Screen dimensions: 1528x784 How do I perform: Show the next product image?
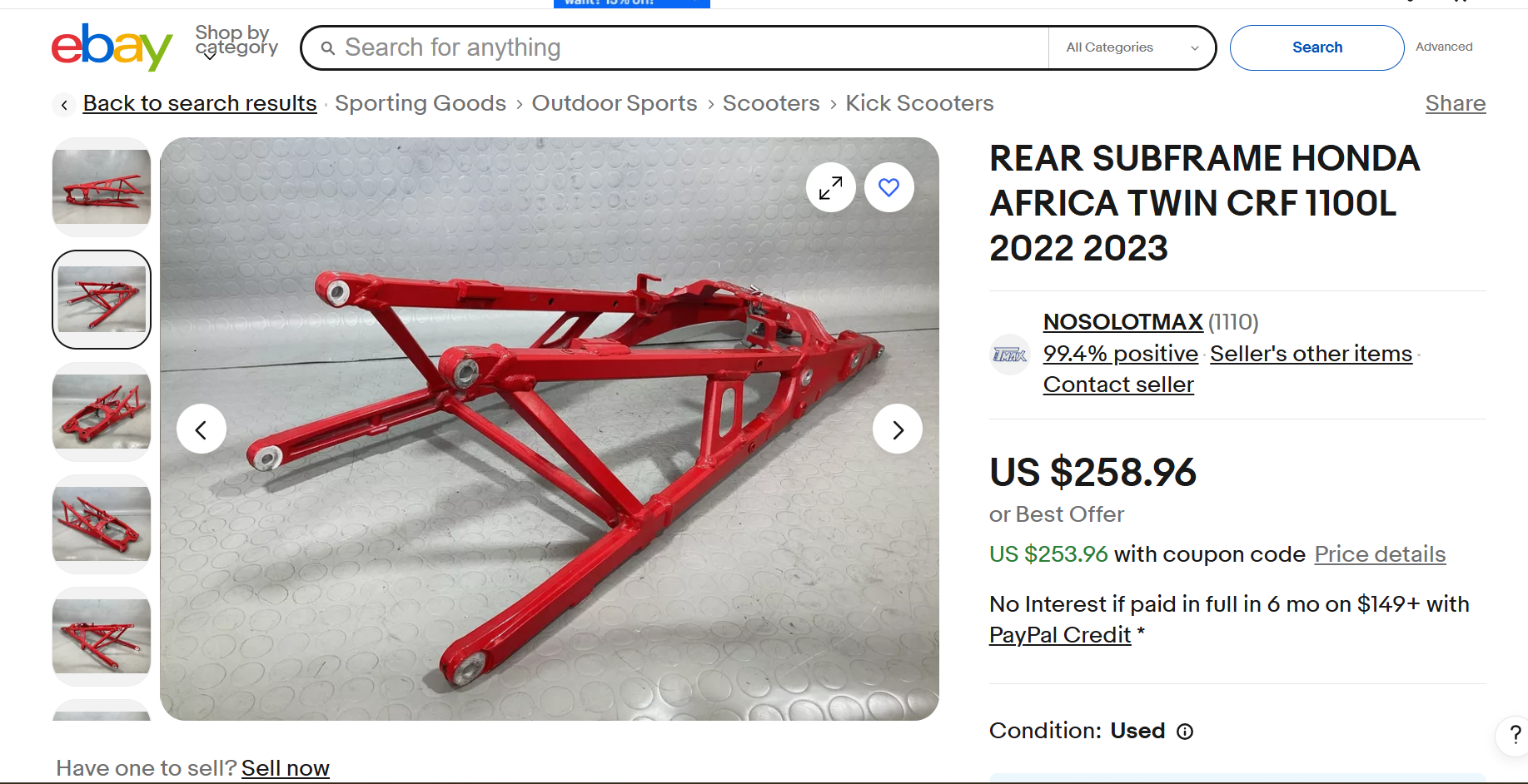click(898, 429)
